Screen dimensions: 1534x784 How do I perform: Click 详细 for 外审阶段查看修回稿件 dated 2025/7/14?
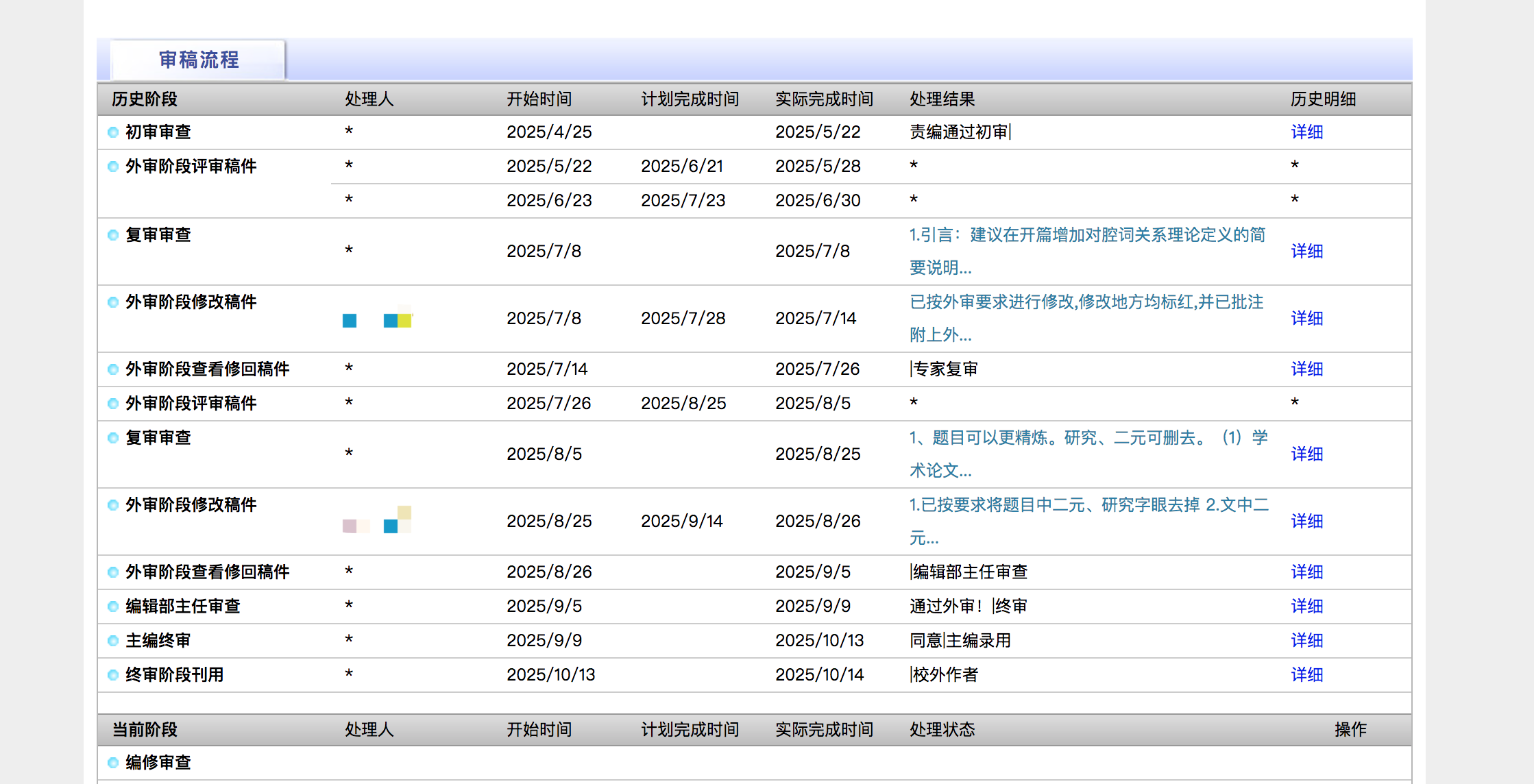[x=1306, y=369]
